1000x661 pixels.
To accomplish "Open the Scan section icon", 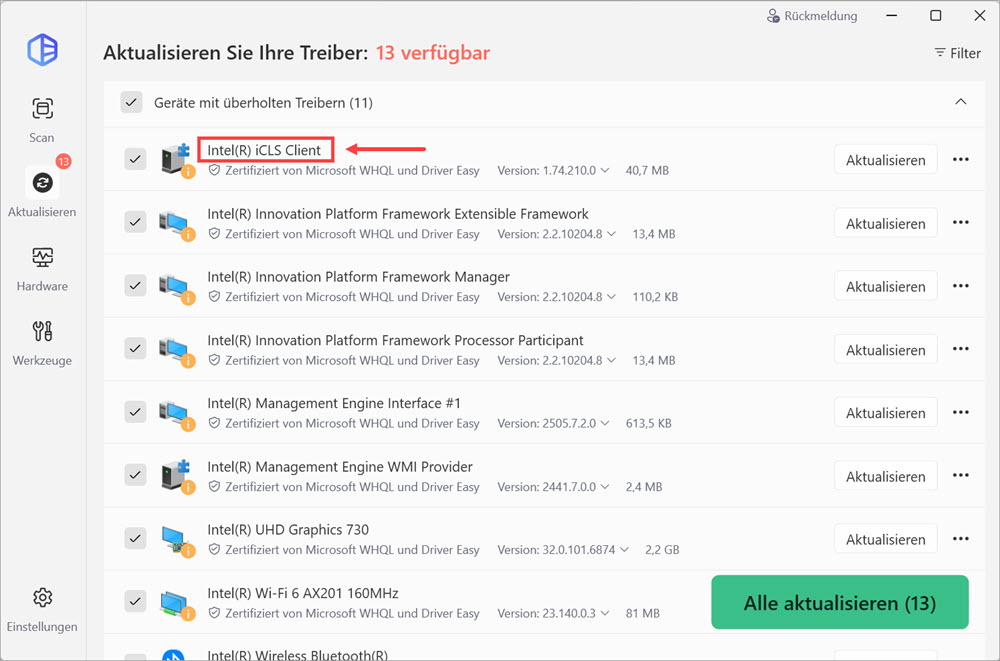I will click(42, 108).
